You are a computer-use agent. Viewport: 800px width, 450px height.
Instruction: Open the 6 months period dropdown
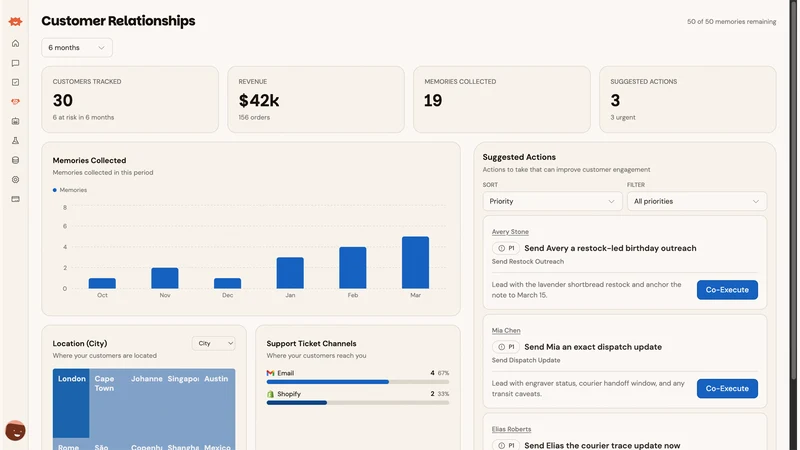coord(77,47)
